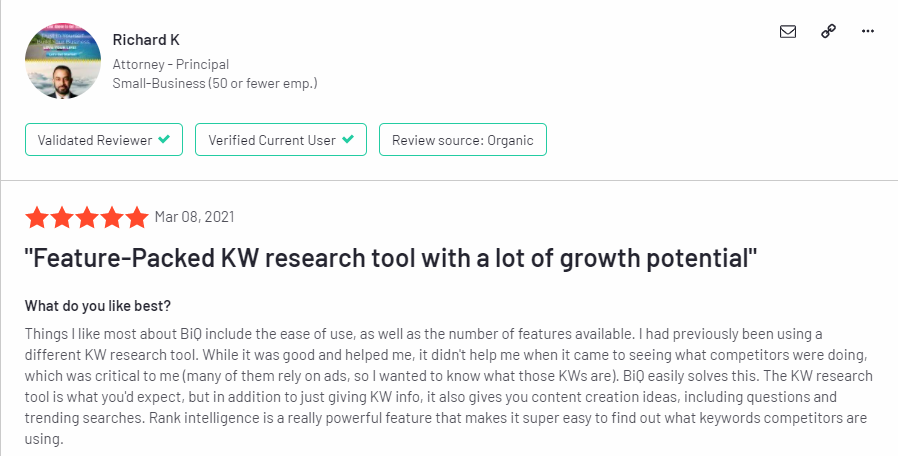Click the fifth rating star
This screenshot has height=456, width=898.
pyautogui.click(x=137, y=218)
